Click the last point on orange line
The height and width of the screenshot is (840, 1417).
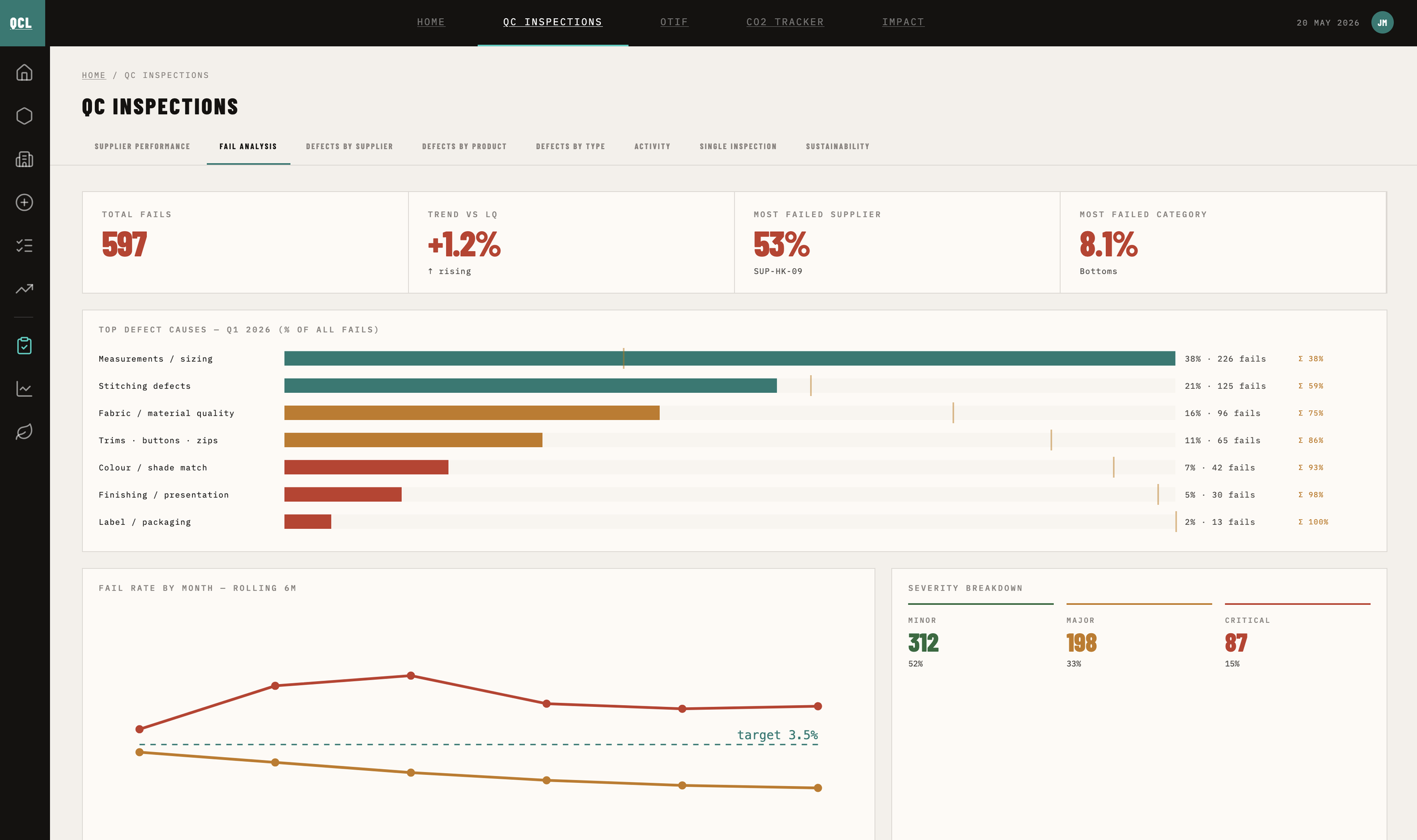click(818, 788)
